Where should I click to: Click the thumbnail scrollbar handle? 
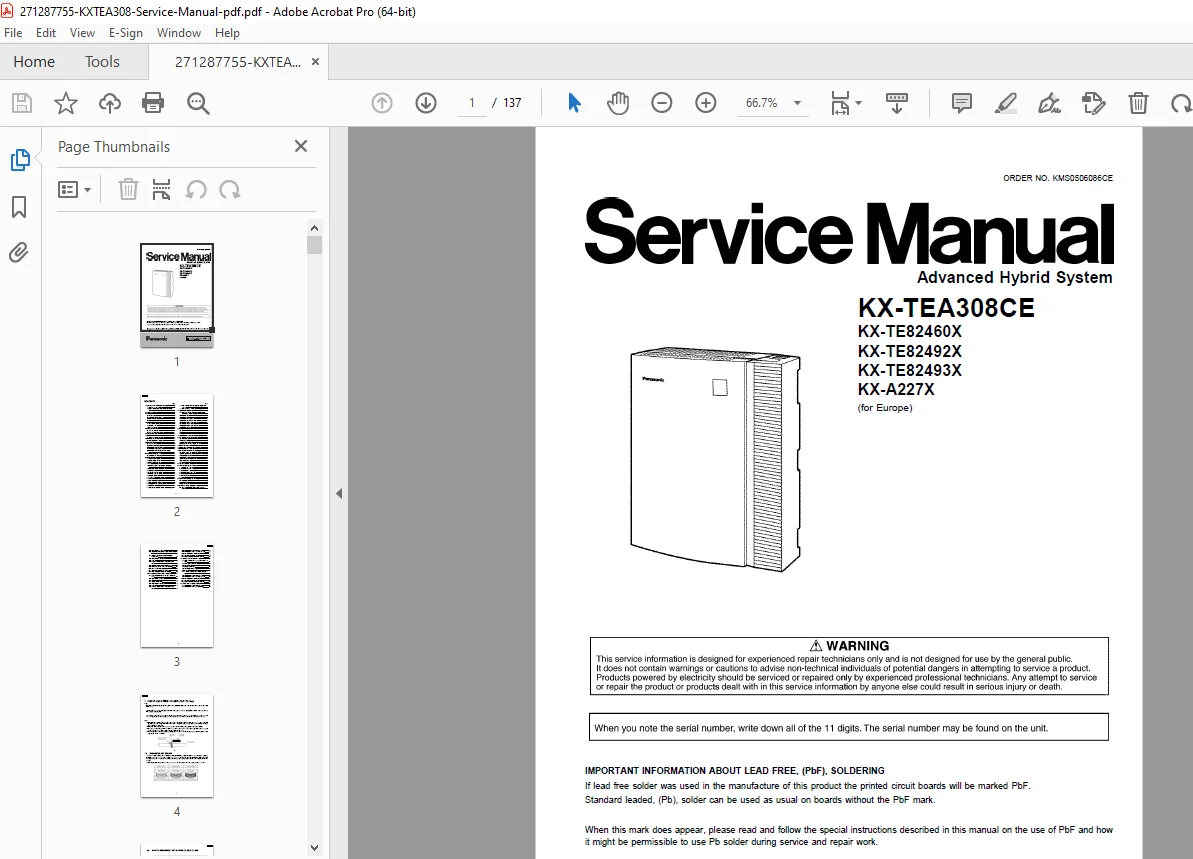point(314,245)
